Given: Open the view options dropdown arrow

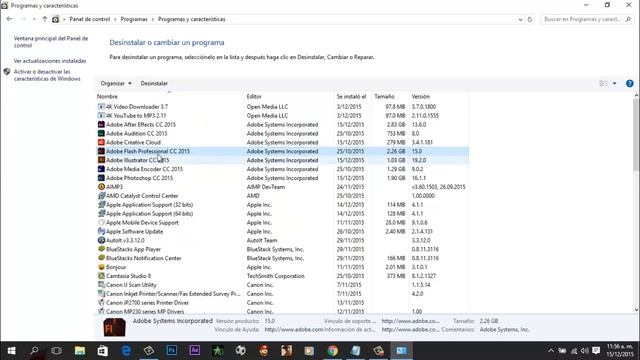Looking at the screenshot, I should coord(615,83).
